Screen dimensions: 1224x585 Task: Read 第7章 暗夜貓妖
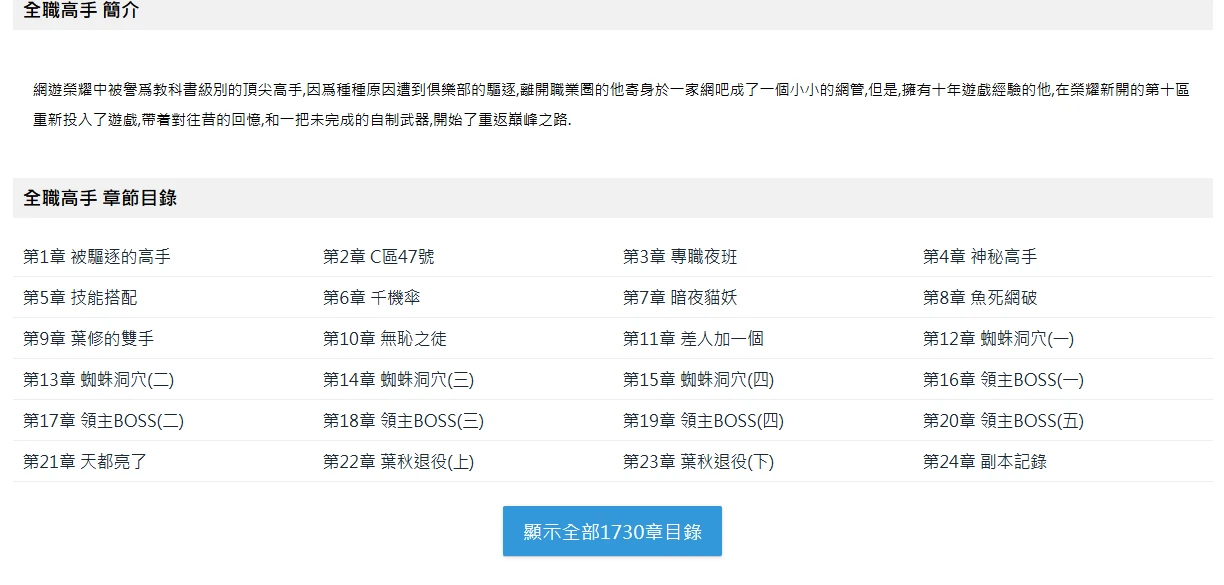click(x=680, y=298)
